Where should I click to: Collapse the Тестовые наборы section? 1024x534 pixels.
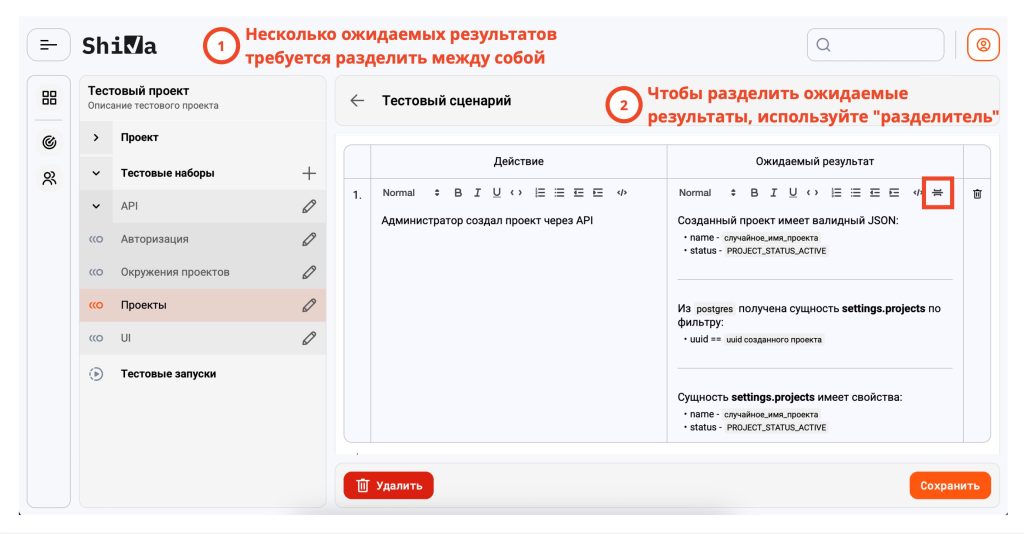pos(96,173)
